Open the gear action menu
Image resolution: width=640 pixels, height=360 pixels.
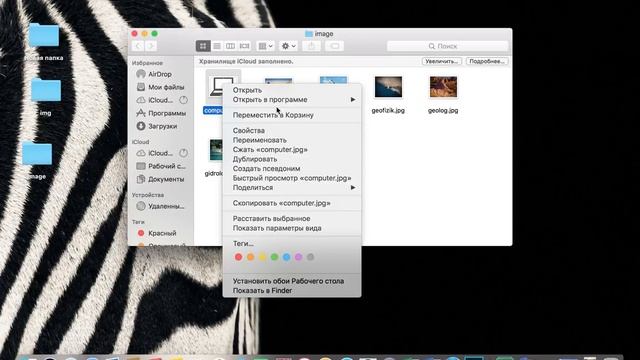click(289, 46)
